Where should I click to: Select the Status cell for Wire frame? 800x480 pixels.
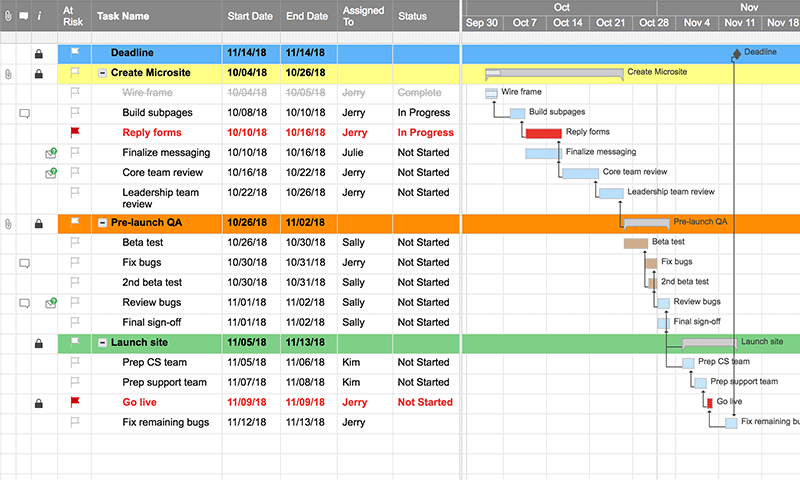(x=427, y=93)
